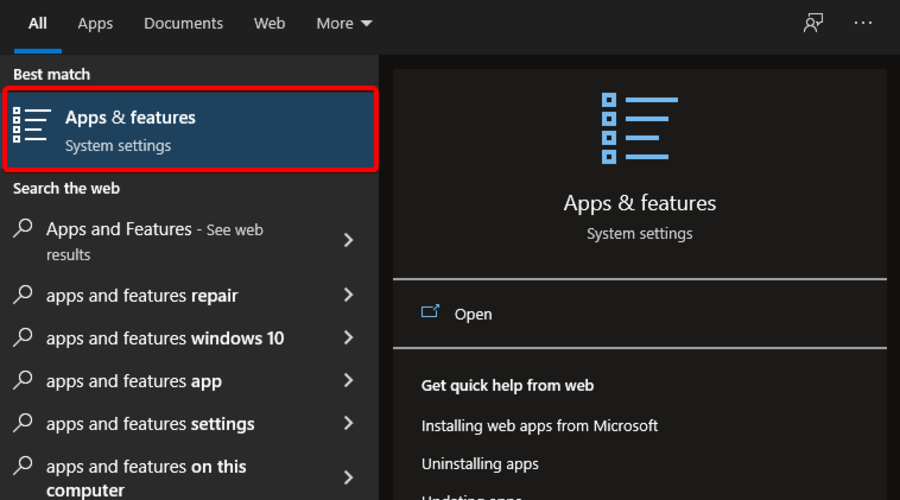
Task: Click the Apps & features list icon in best match
Action: (x=32, y=125)
